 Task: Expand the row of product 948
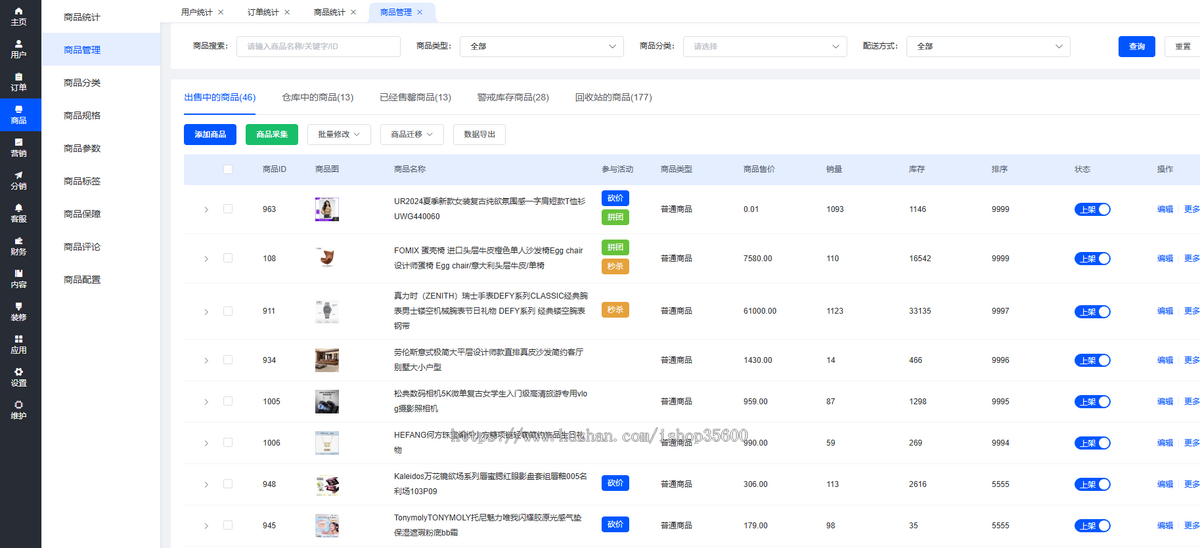206,484
